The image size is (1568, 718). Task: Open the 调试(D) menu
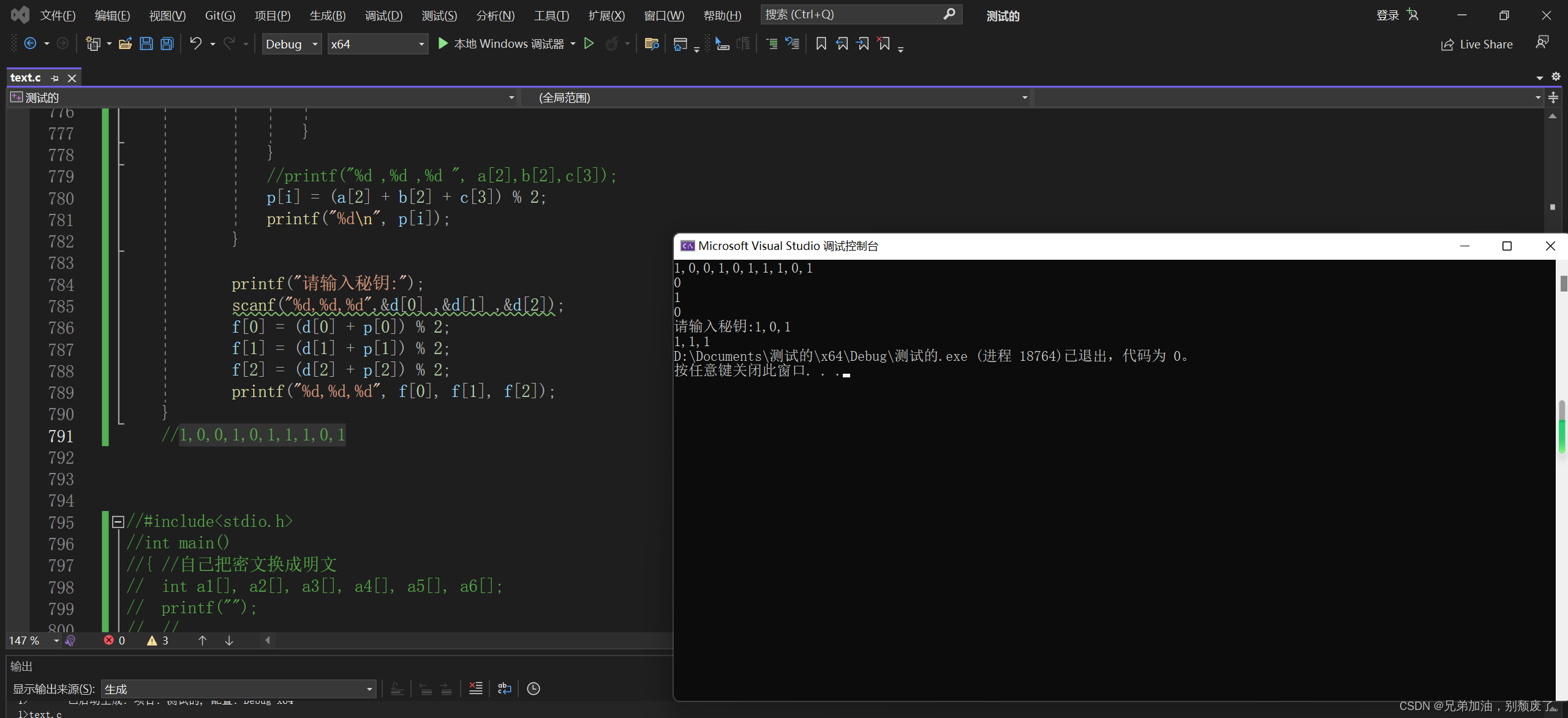coord(383,15)
